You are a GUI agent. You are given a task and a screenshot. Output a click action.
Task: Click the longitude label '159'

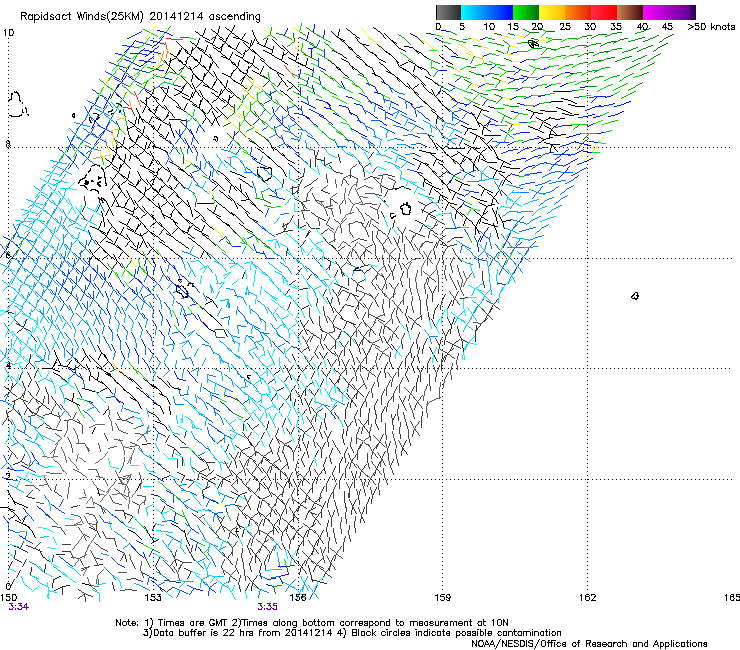pos(443,598)
